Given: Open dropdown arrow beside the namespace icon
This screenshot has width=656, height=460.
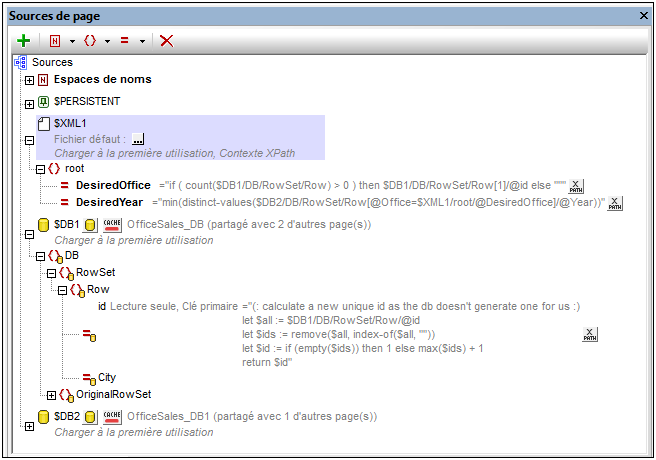Looking at the screenshot, I should [x=72, y=41].
